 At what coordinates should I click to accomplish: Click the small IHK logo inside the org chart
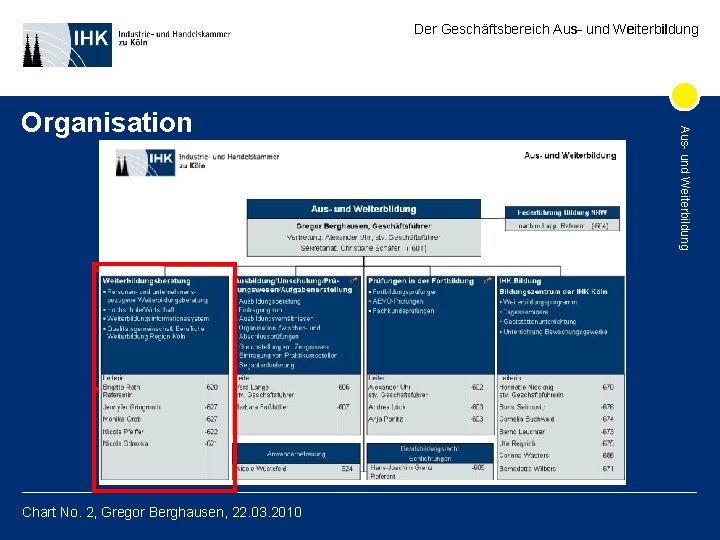pyautogui.click(x=145, y=163)
